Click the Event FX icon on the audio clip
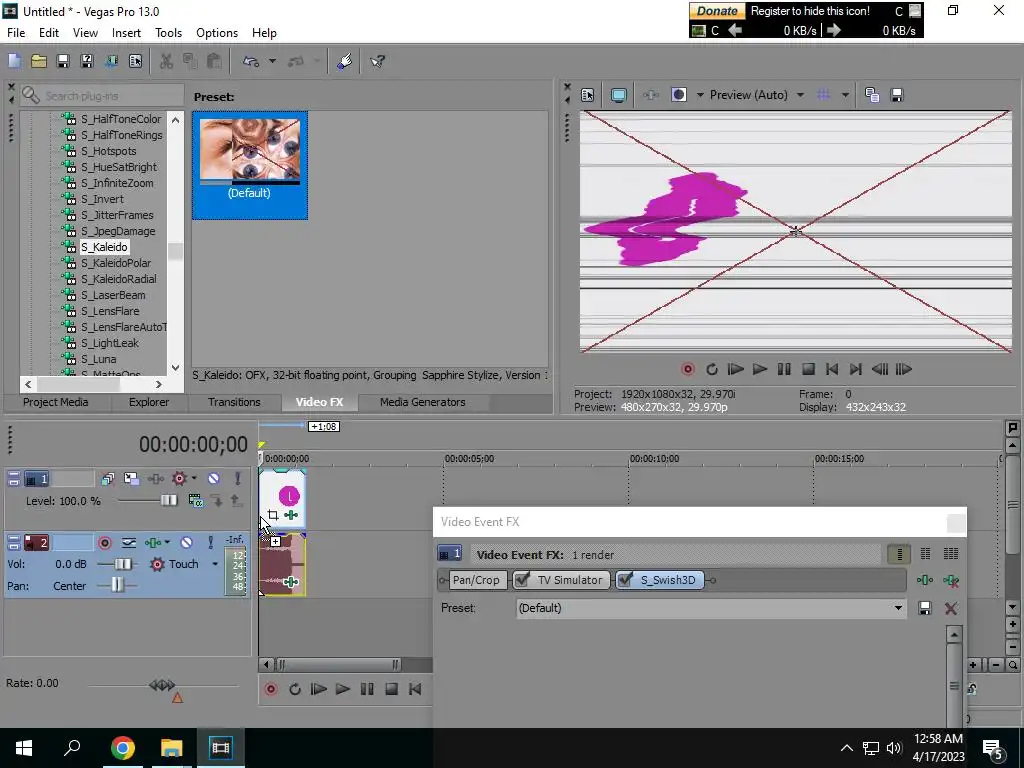The height and width of the screenshot is (768, 1024). tap(291, 581)
